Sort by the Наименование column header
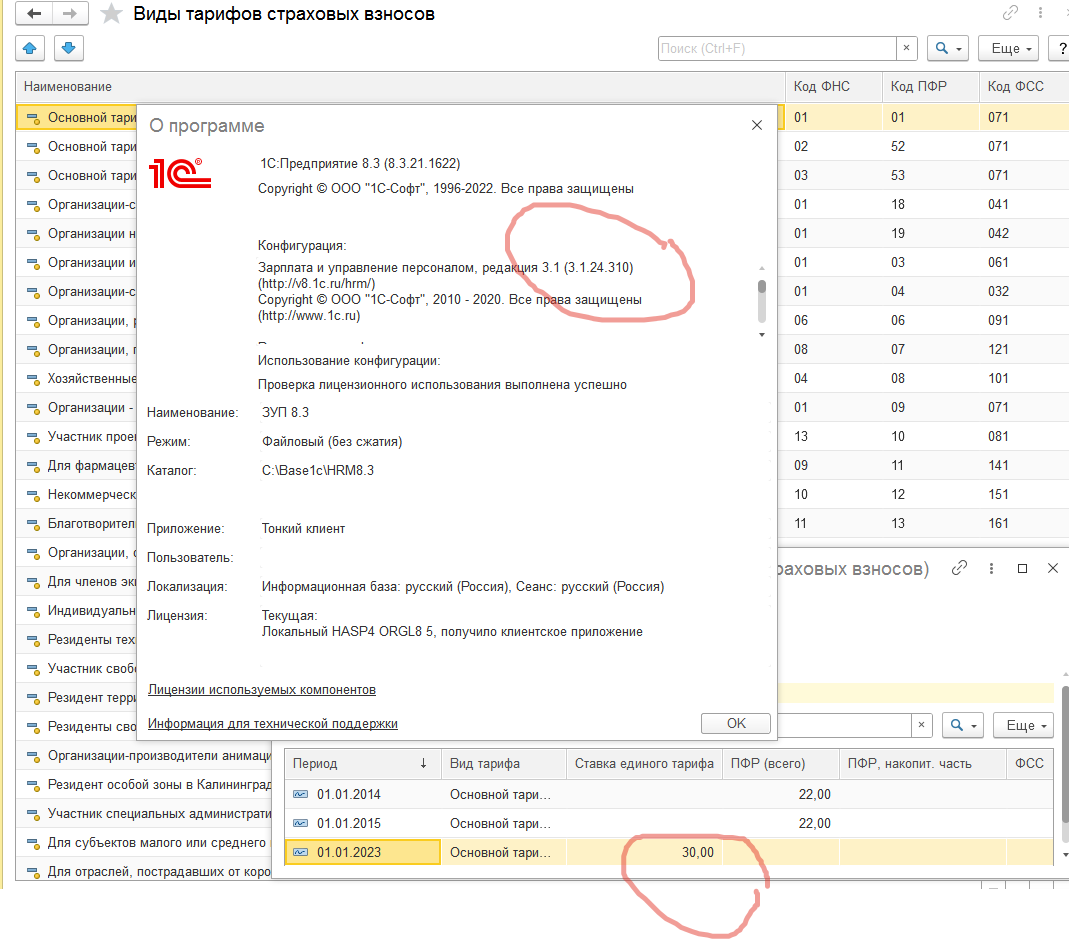 400,87
